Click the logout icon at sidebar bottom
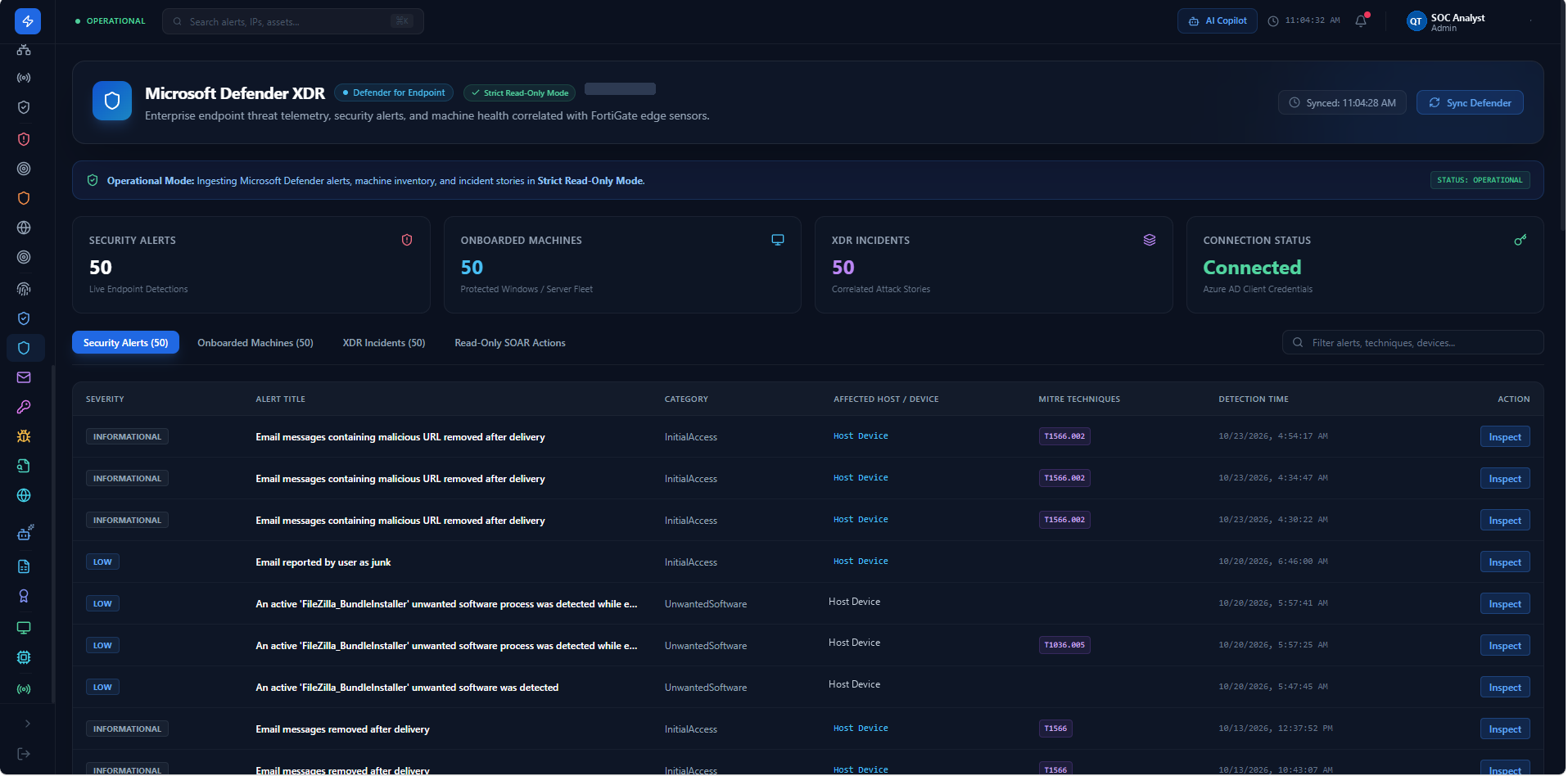 (24, 754)
